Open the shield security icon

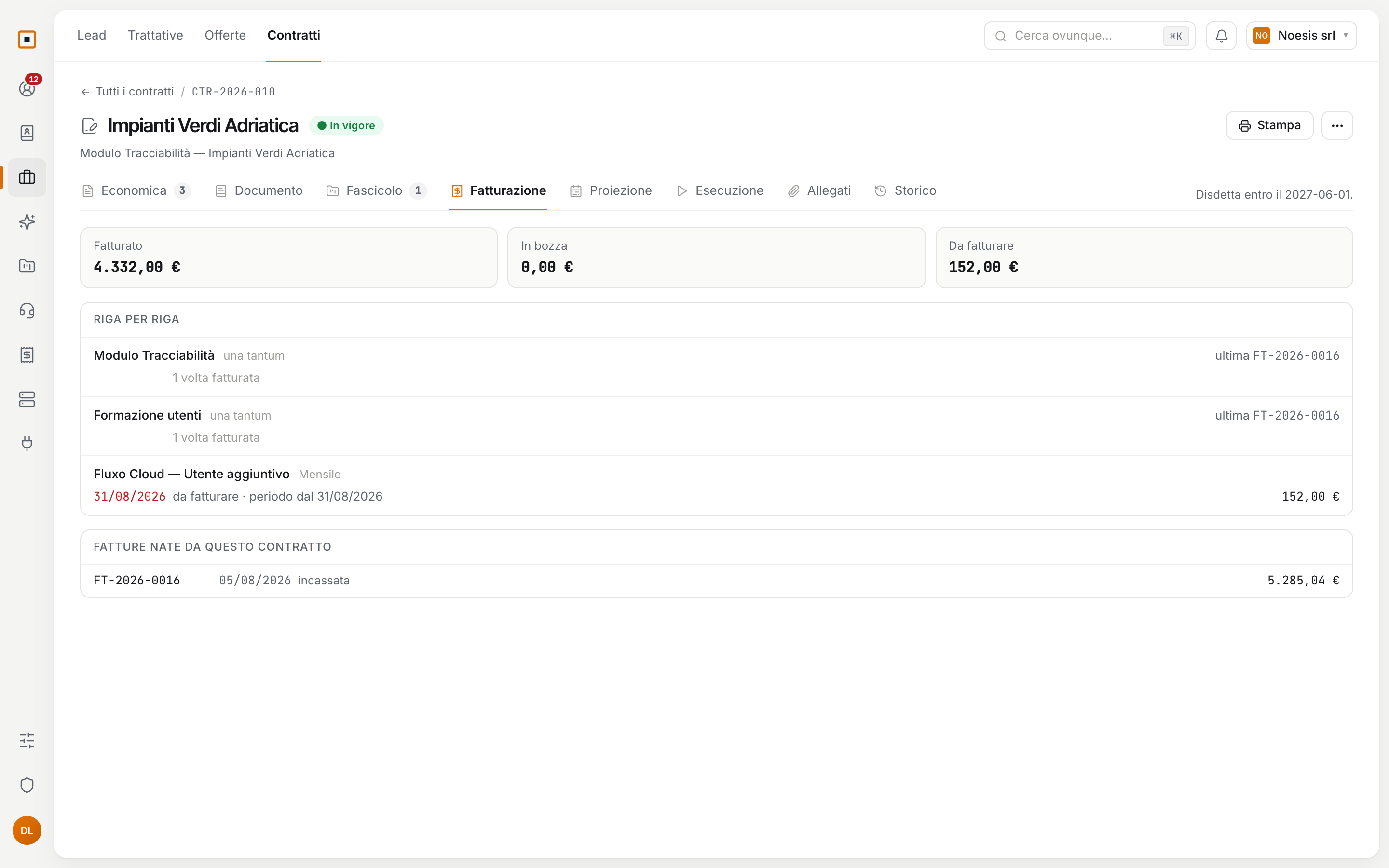(x=27, y=785)
